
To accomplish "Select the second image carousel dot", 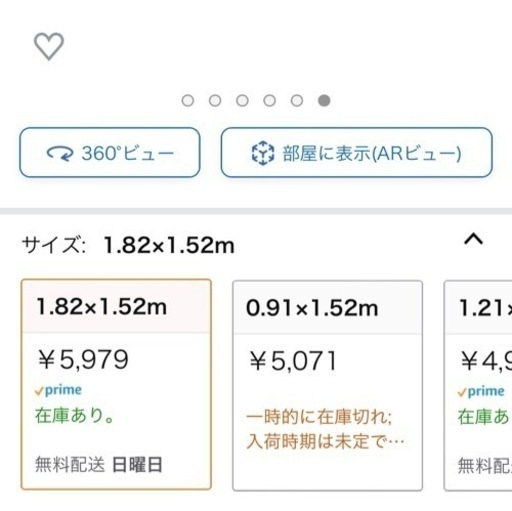I will click(x=215, y=100).
